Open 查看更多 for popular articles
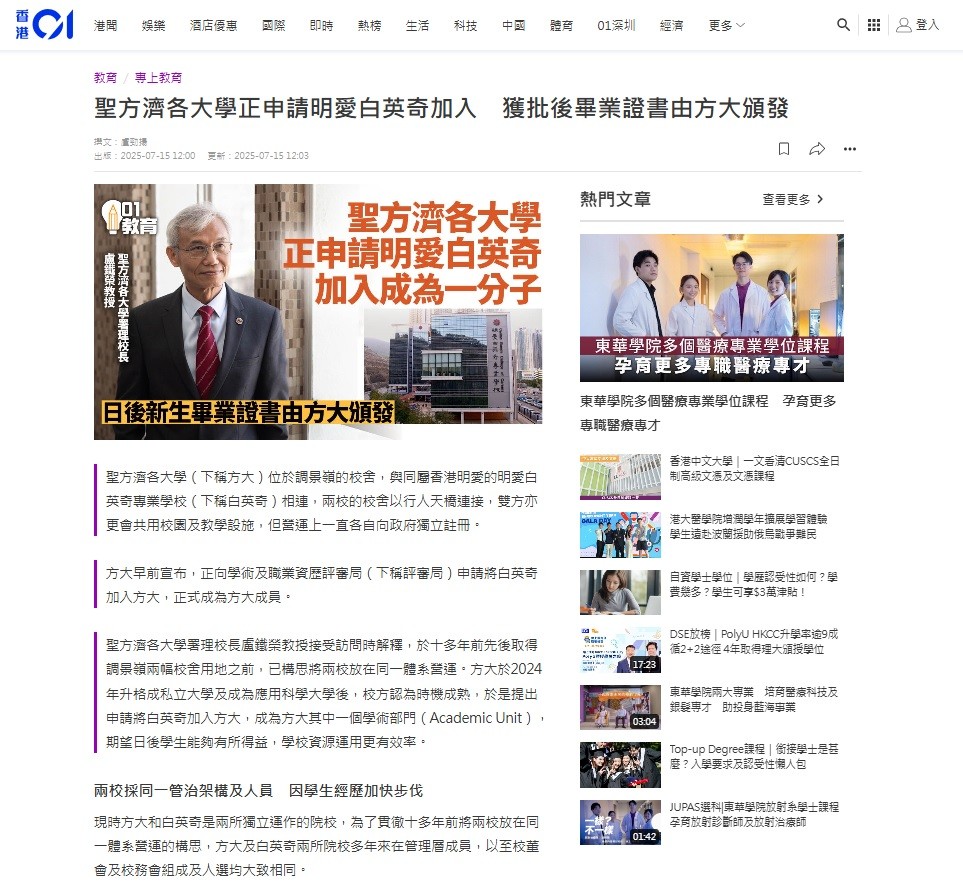 (792, 200)
